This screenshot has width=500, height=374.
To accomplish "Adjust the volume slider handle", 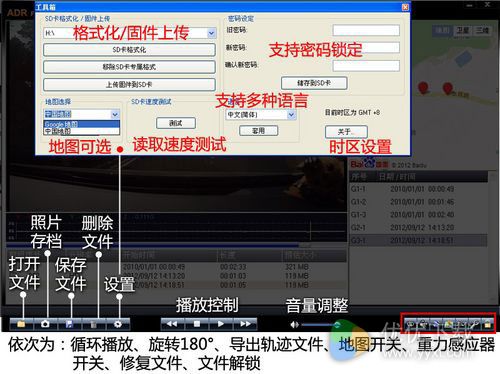I will pos(337,324).
